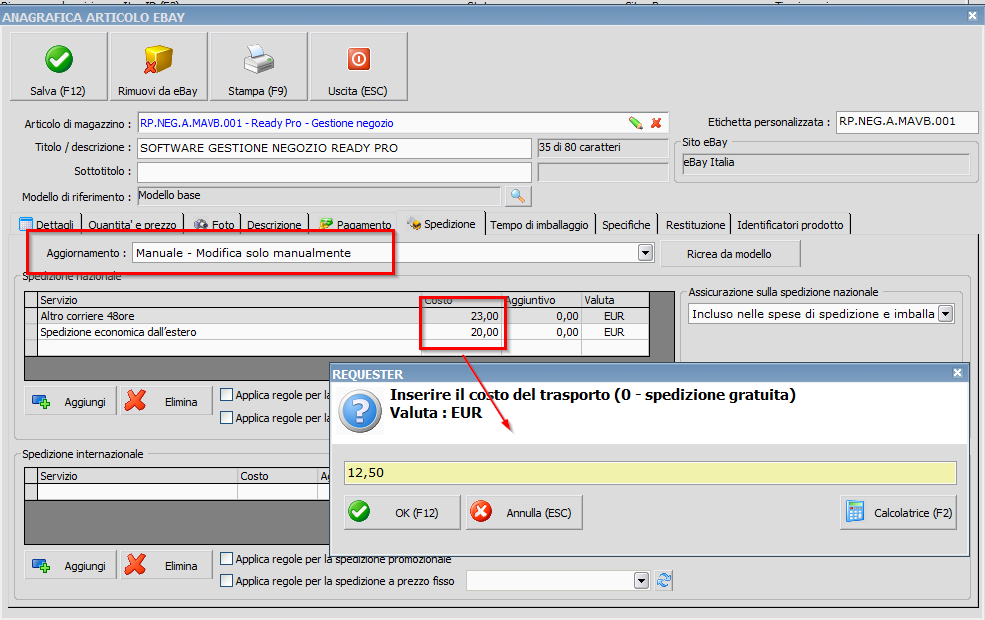Click the Sottotitolo input field
This screenshot has width=985, height=620.
click(x=334, y=172)
